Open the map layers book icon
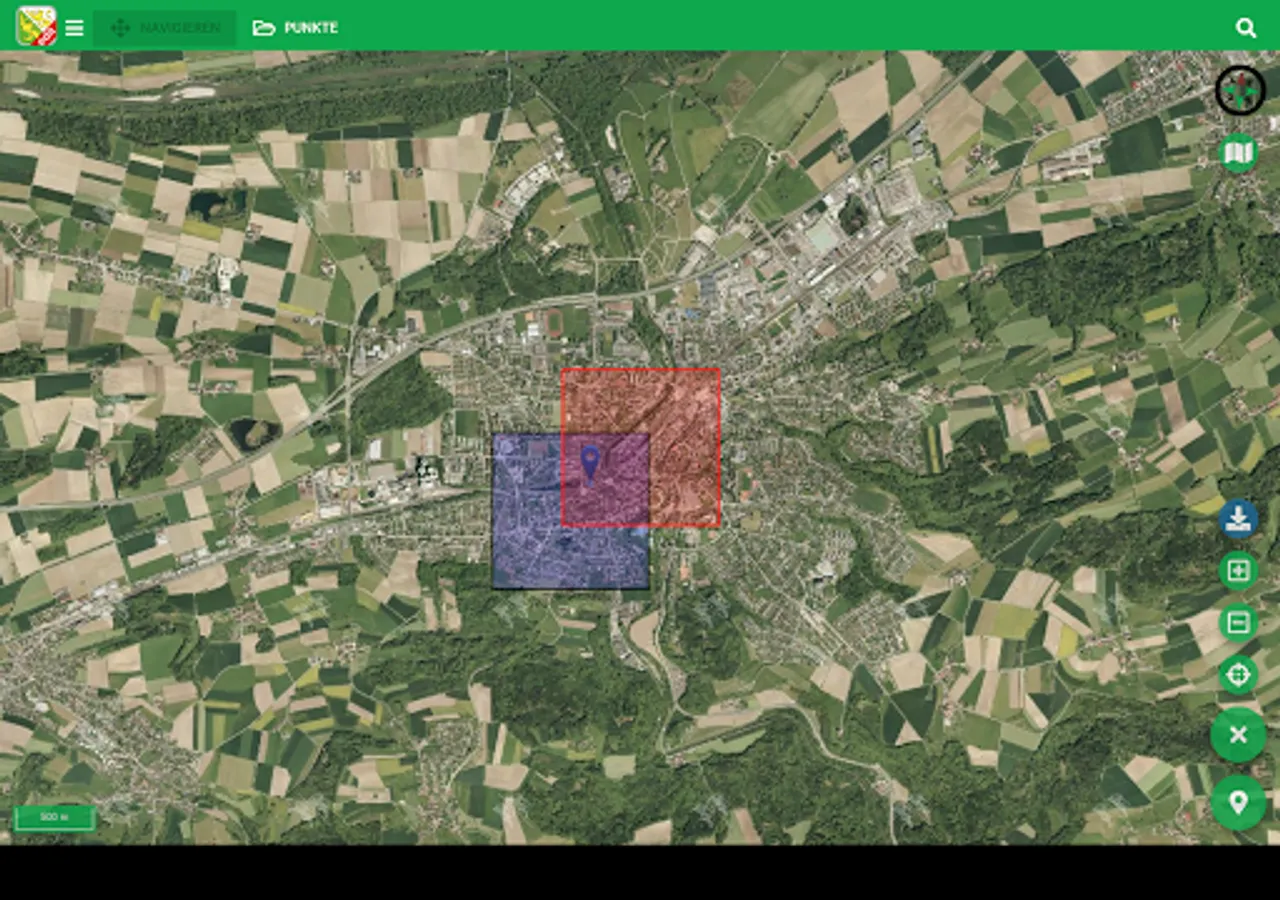 pyautogui.click(x=1239, y=153)
